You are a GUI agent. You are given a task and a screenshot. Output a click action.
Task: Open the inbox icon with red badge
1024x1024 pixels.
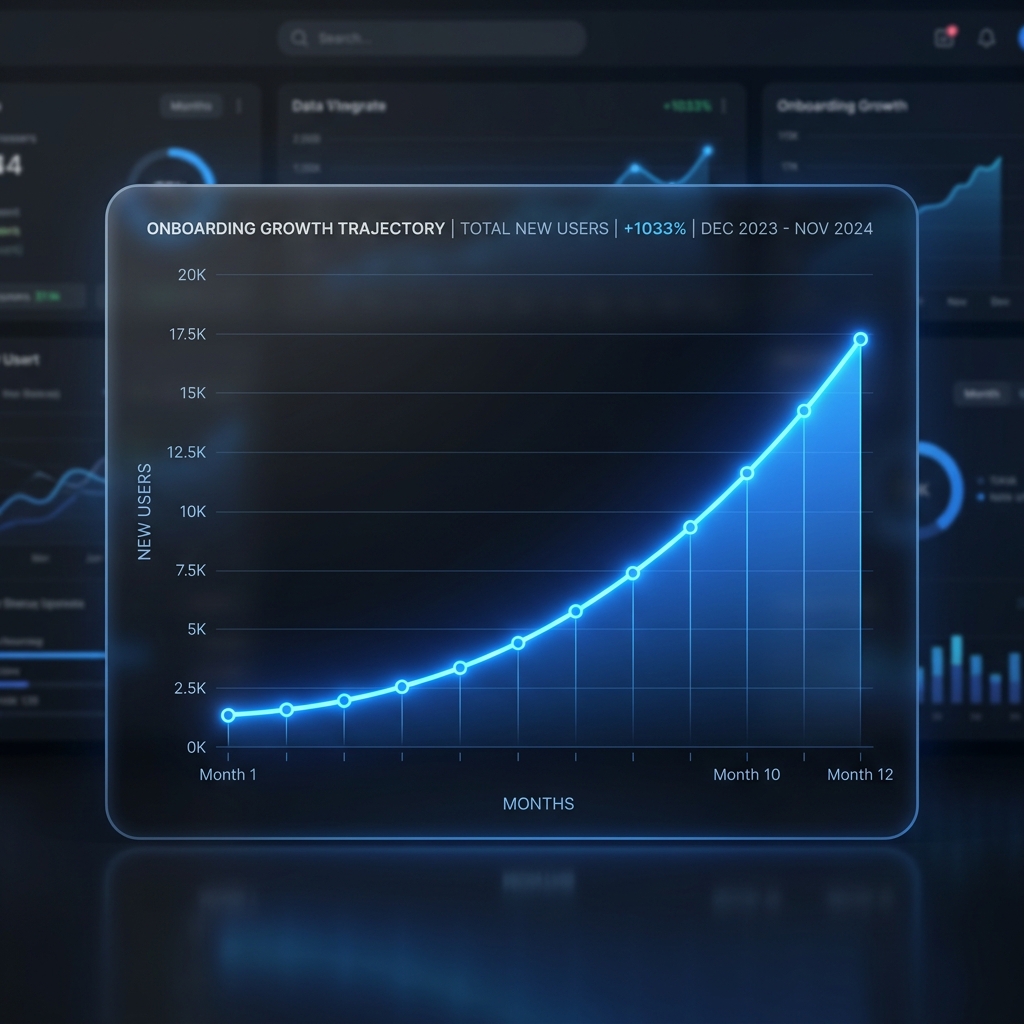(x=944, y=38)
